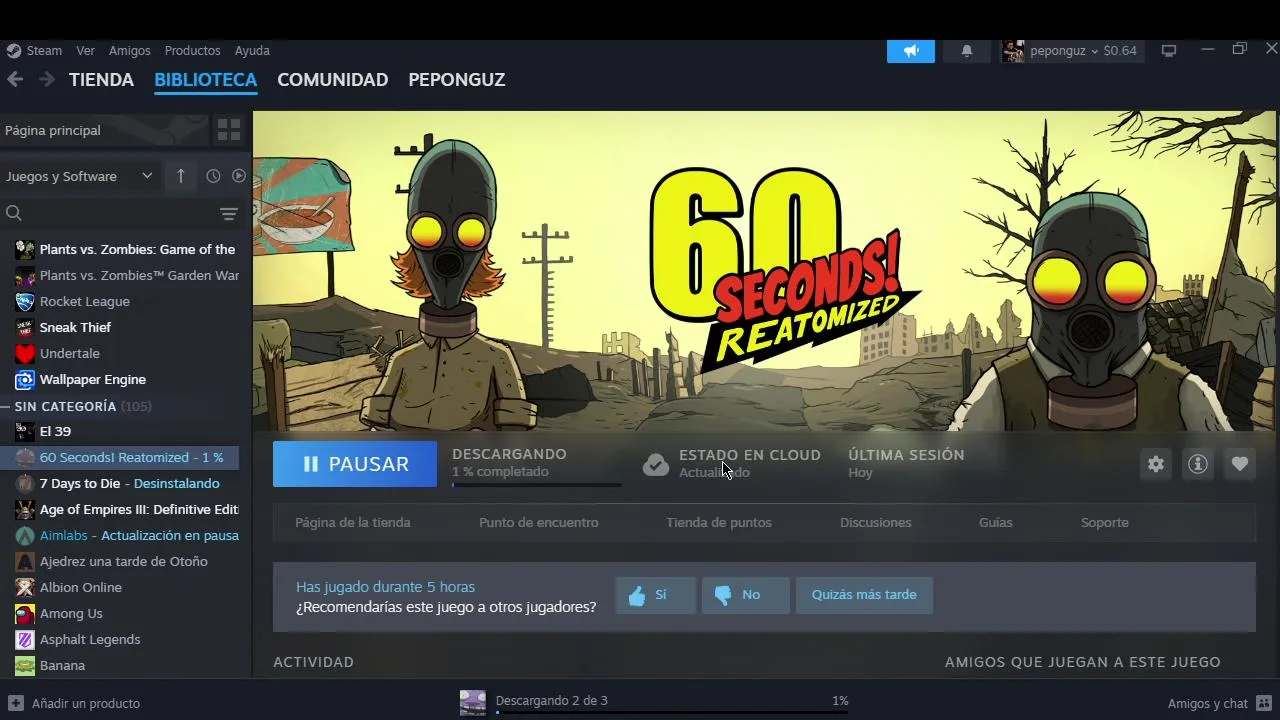Filter by recent activity clock icon
This screenshot has width=1280, height=720.
tap(213, 176)
